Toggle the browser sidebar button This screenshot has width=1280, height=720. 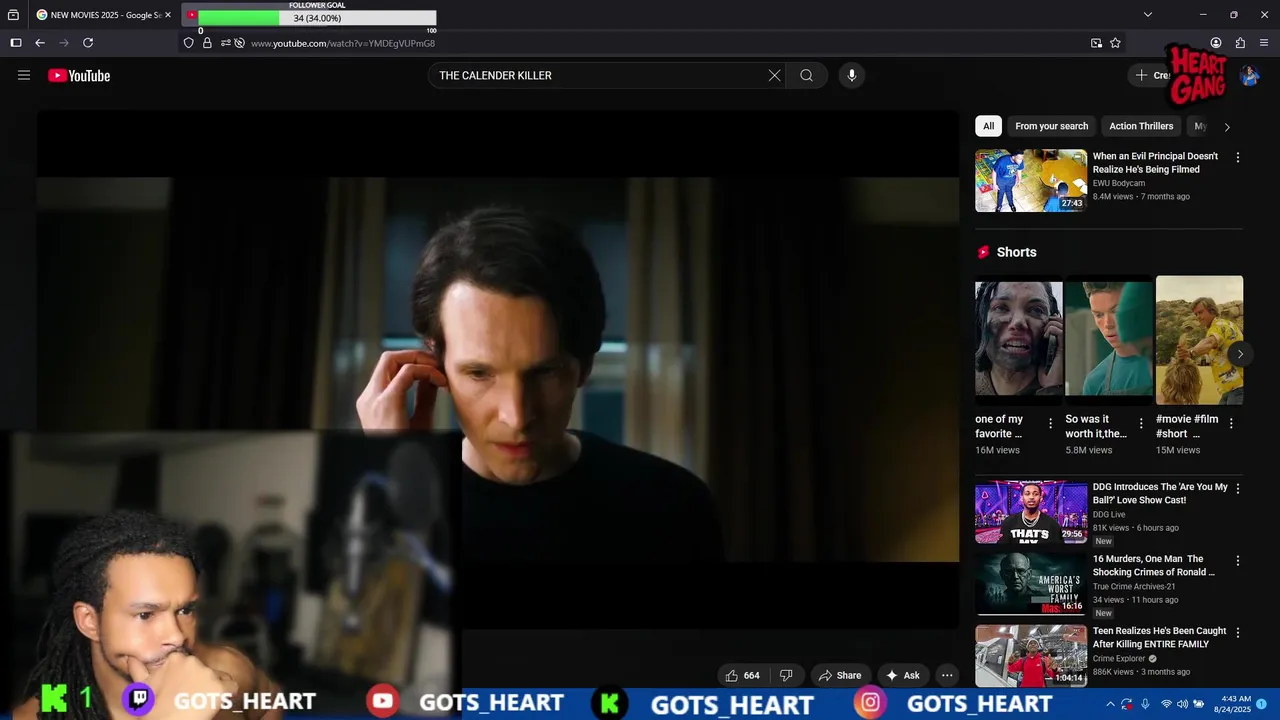[16, 43]
